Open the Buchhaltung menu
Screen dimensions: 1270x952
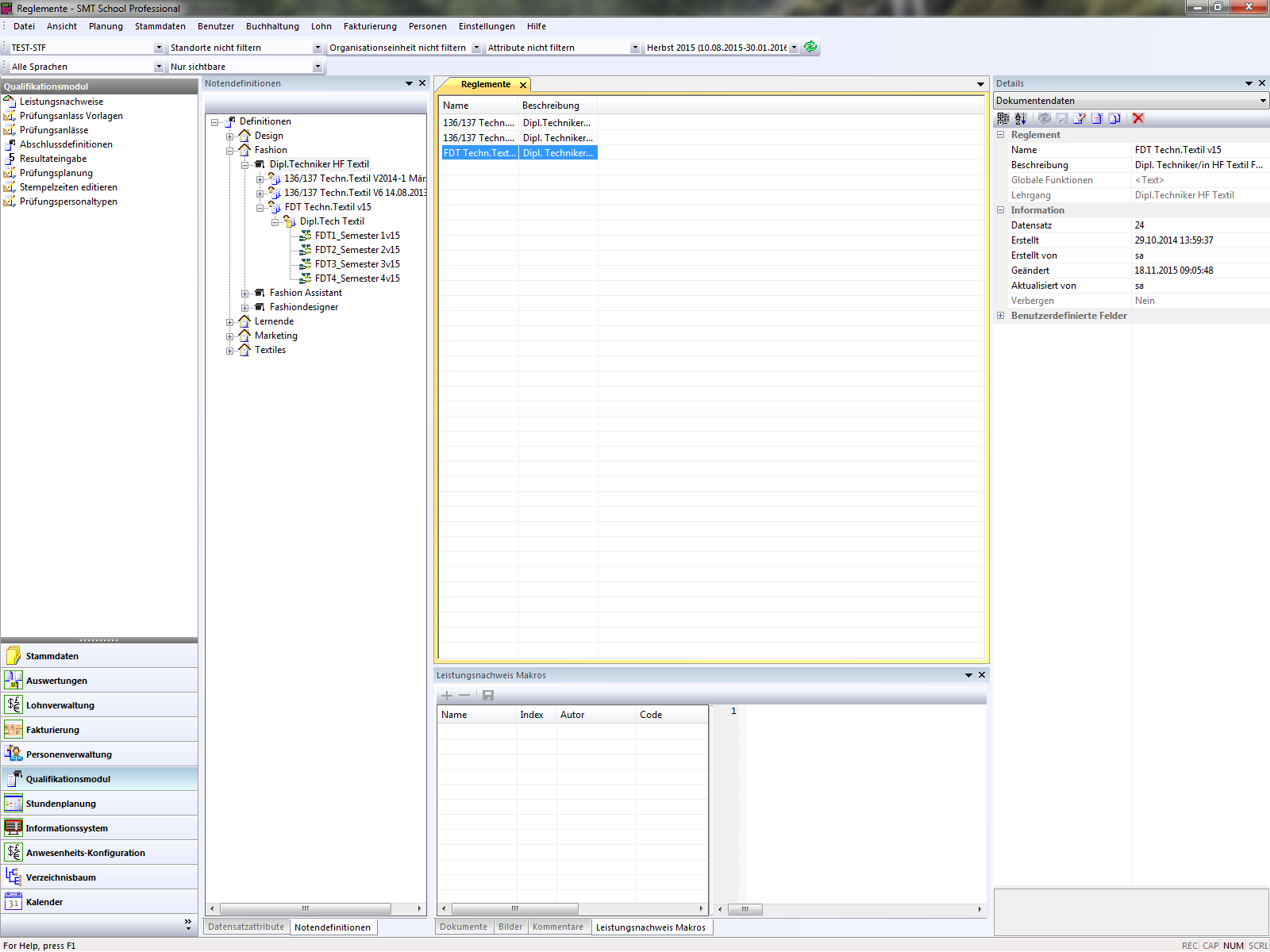tap(272, 26)
